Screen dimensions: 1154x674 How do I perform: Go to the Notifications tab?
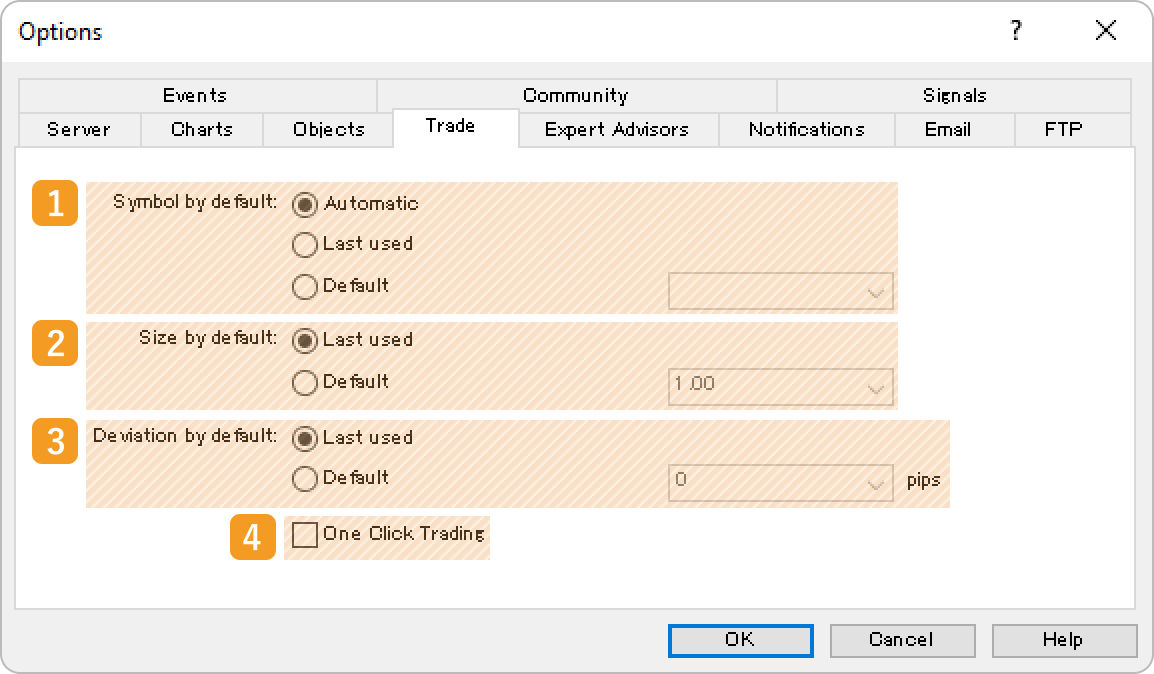pyautogui.click(x=806, y=129)
